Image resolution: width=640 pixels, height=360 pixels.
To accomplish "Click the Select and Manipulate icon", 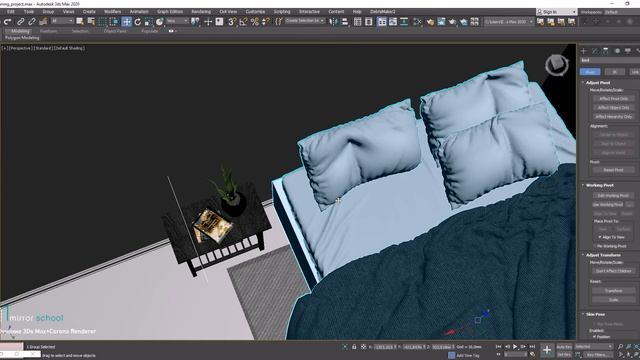I will pos(208,22).
